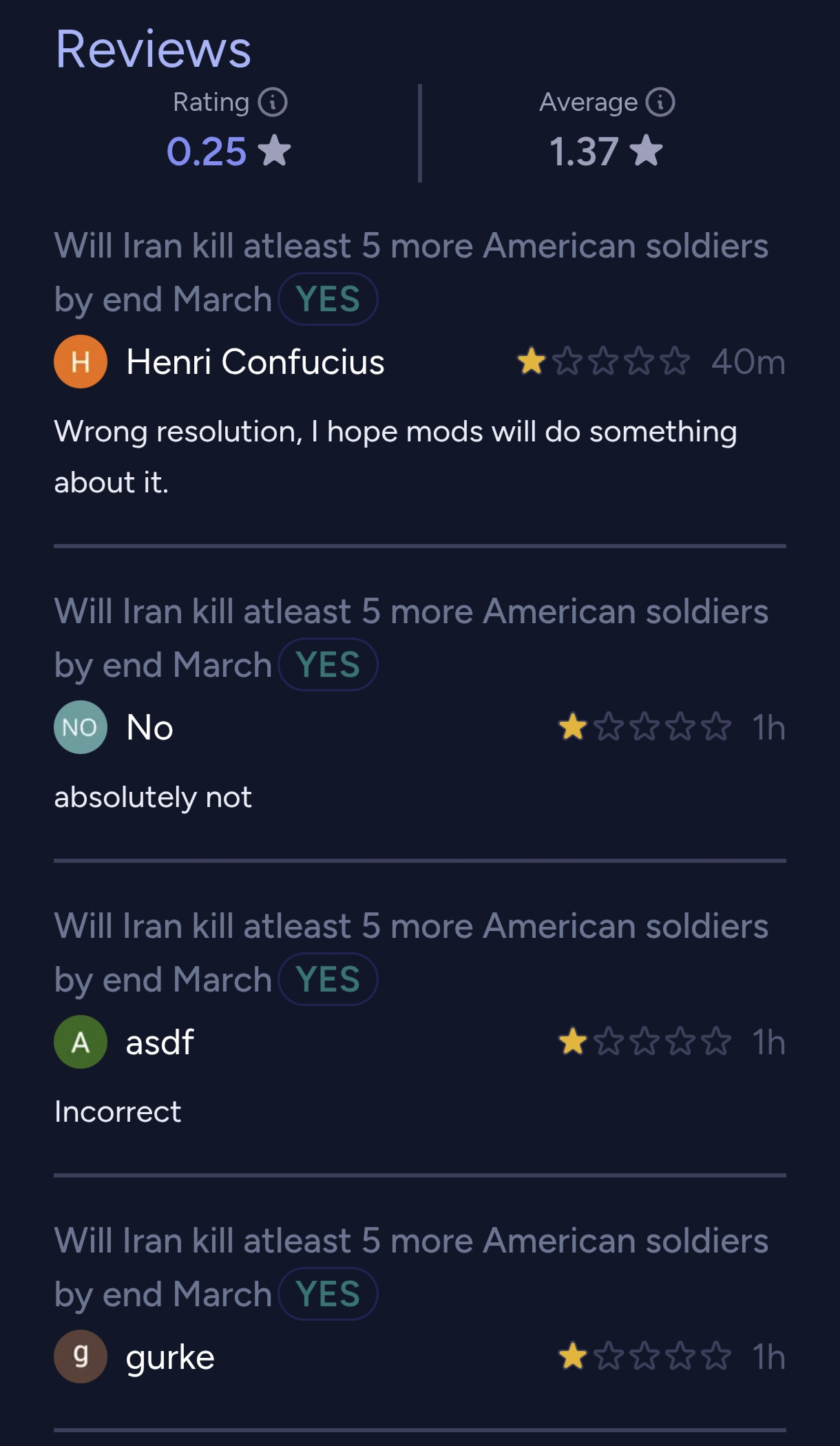The image size is (840, 1446).
Task: Open asdf's green avatar
Action: (81, 1042)
